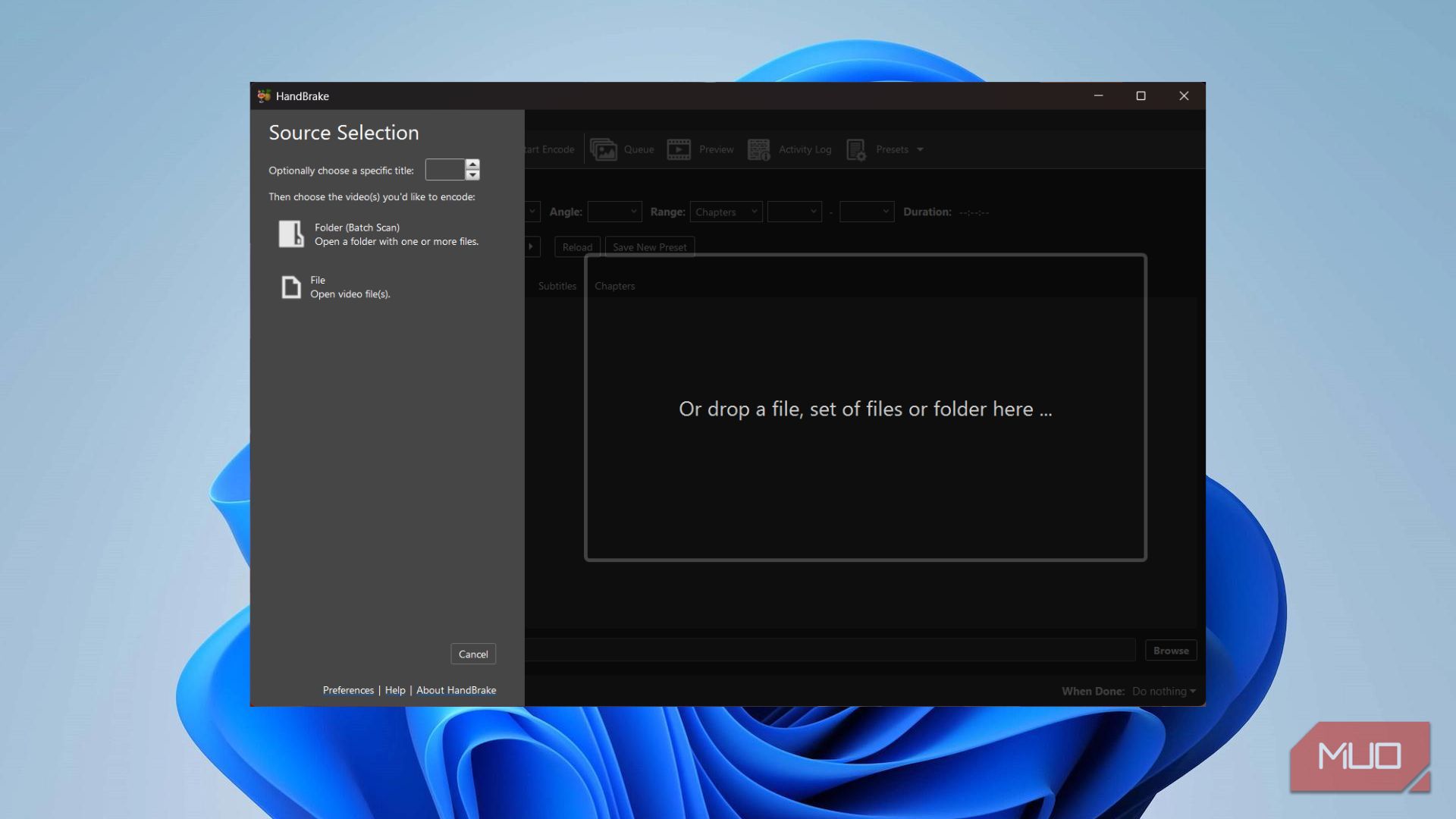Increase the specific title number
This screenshot has width=1456, height=819.
472,164
